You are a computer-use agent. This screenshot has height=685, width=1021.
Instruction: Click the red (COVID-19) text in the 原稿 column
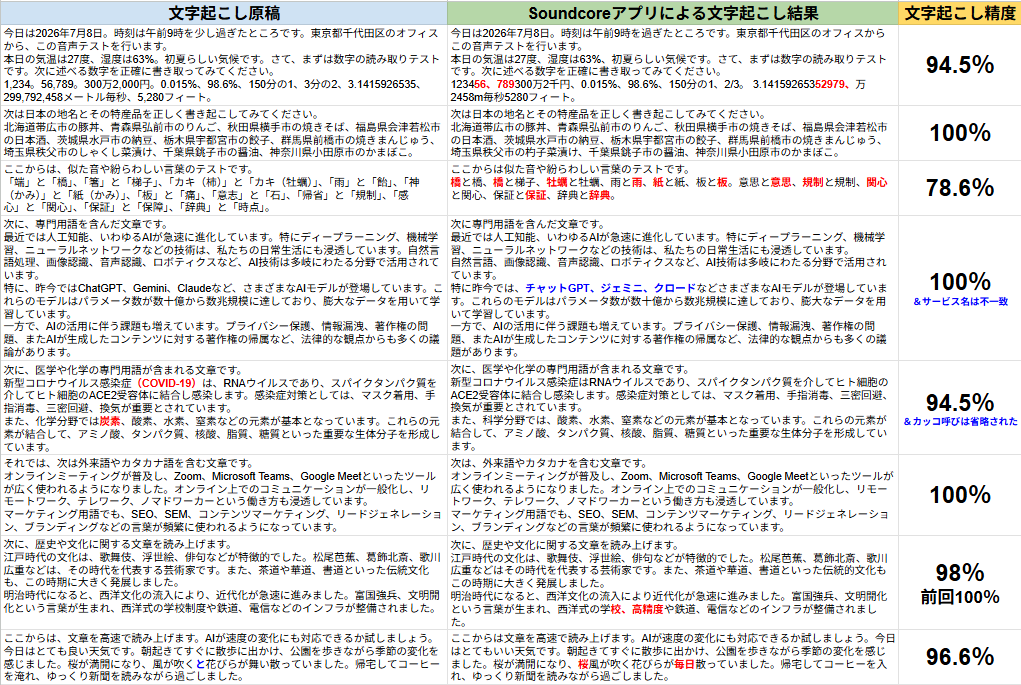tap(166, 383)
